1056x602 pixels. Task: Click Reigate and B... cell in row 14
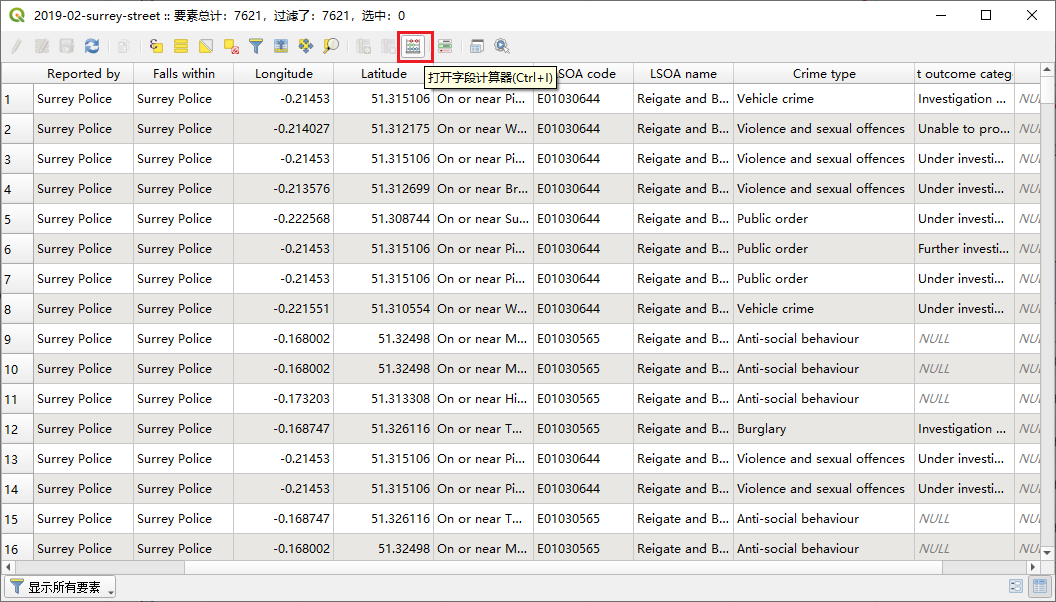684,489
